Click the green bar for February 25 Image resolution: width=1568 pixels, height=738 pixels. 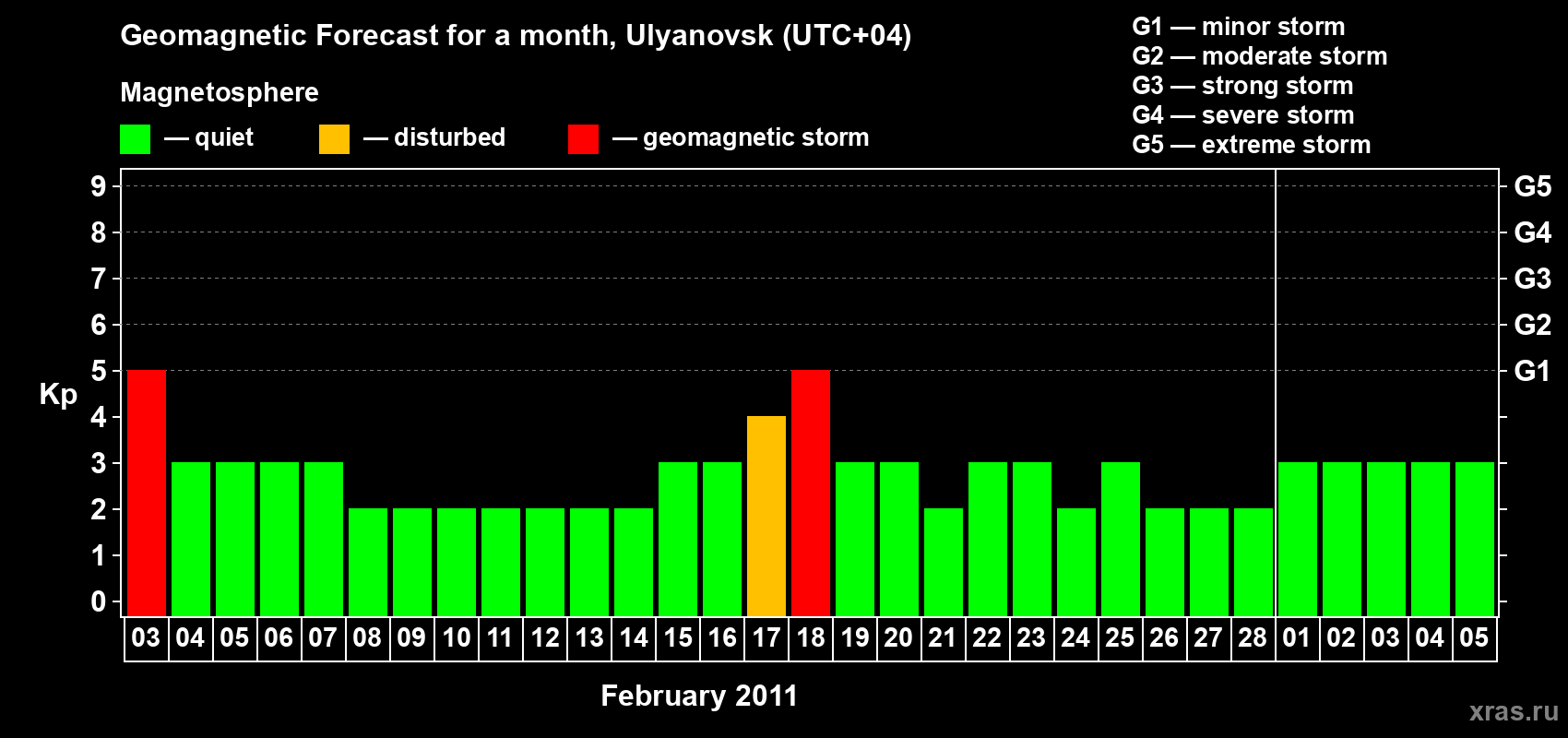pyautogui.click(x=1121, y=539)
